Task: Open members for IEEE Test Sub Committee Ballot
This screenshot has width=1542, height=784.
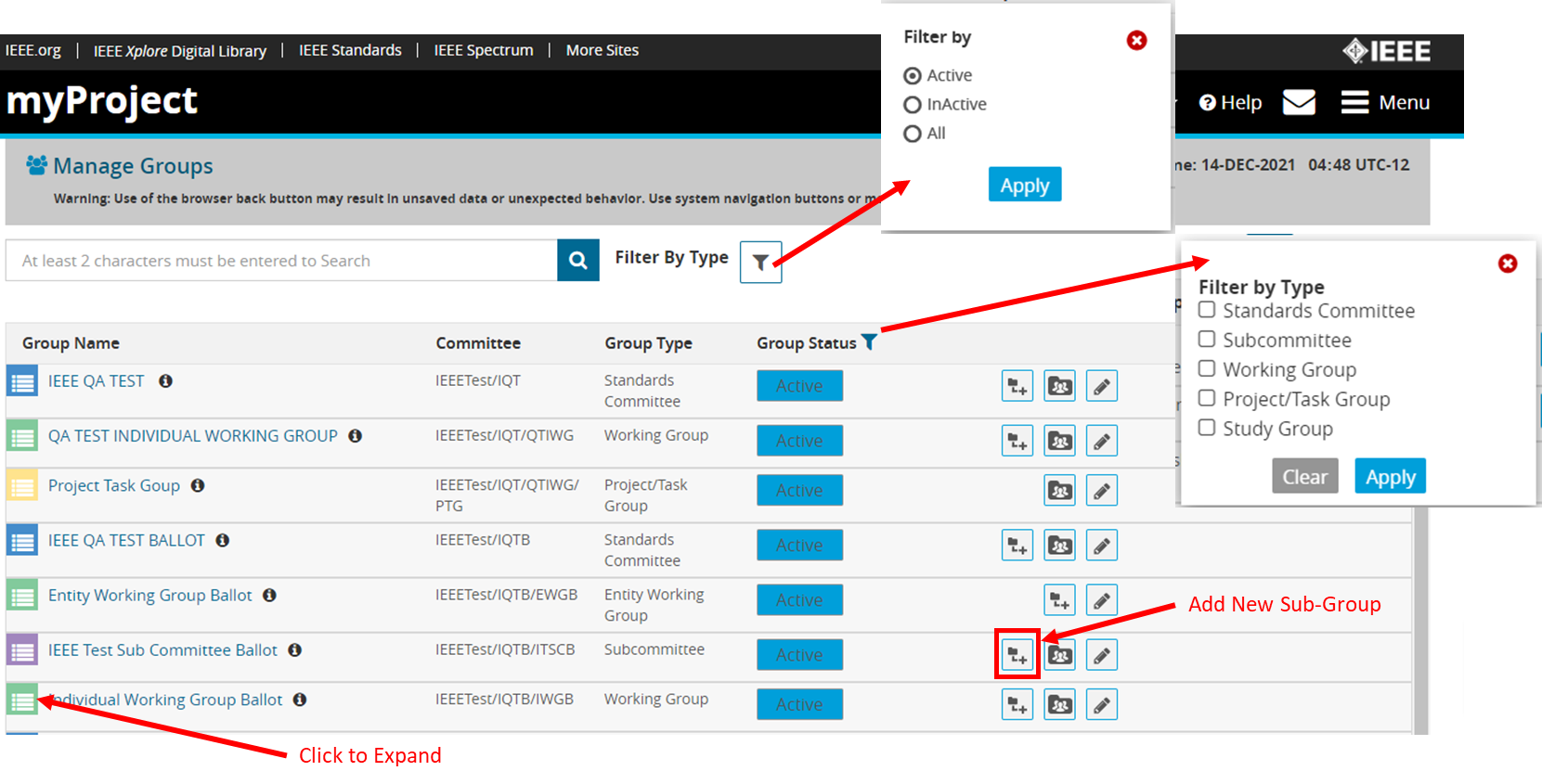Action: [1059, 655]
